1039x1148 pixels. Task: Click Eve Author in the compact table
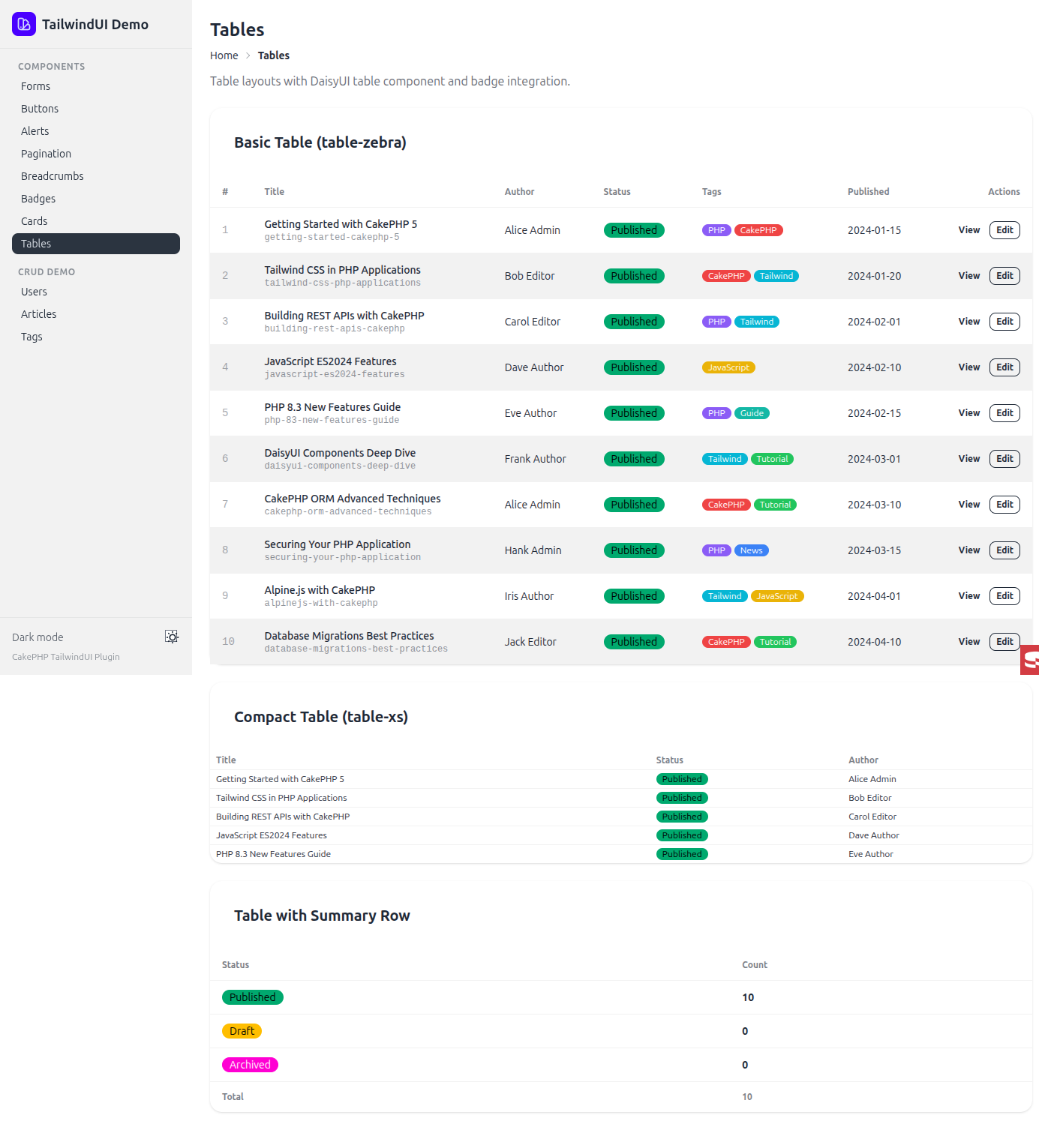[x=871, y=854]
